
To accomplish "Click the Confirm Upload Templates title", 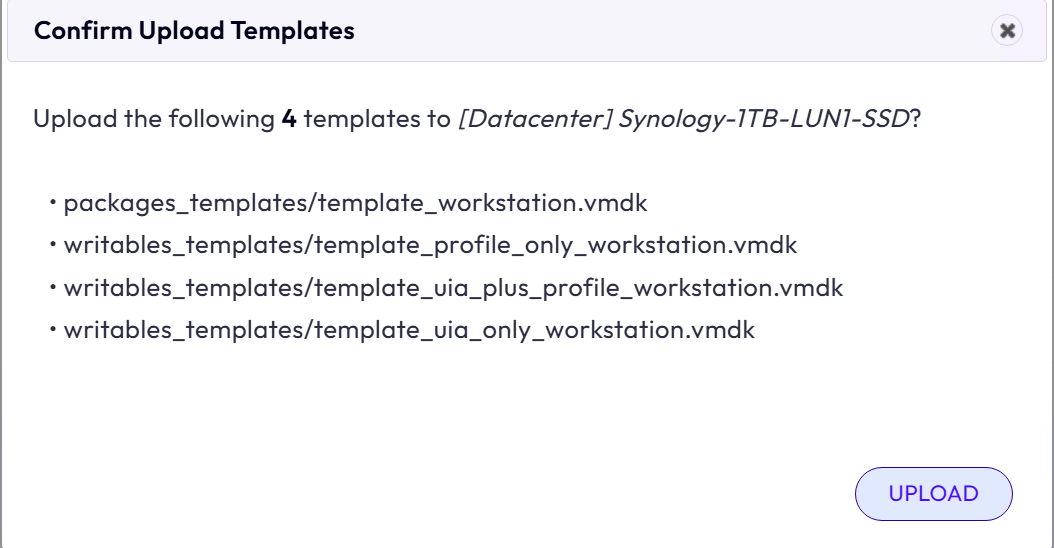I will point(194,31).
